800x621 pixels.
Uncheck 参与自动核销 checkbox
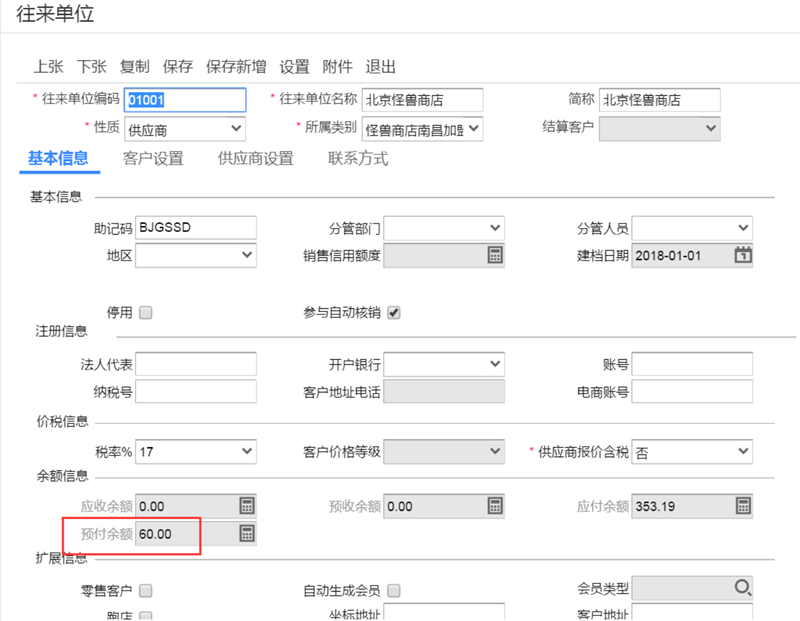394,312
